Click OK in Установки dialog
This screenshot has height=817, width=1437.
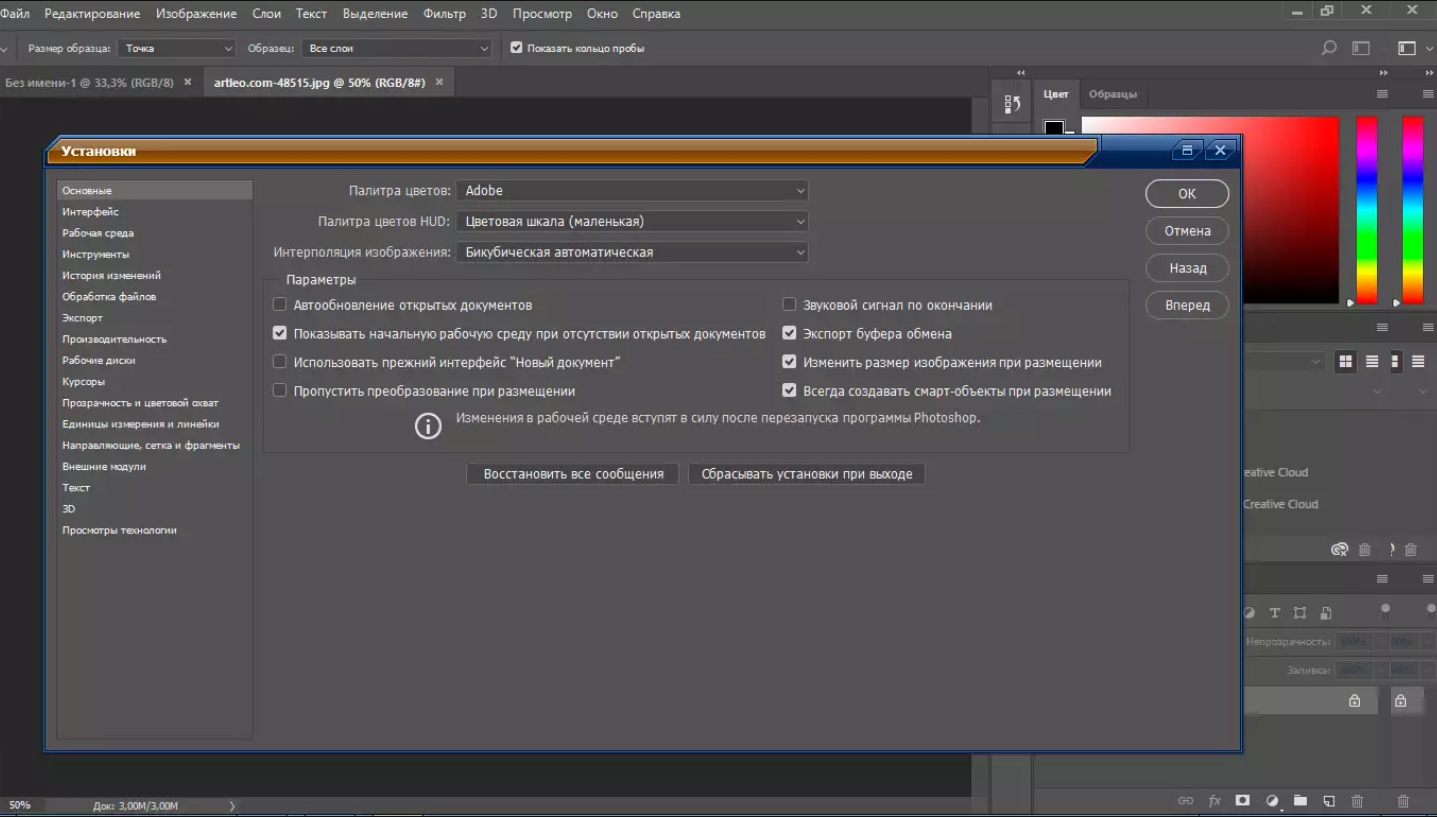1187,194
